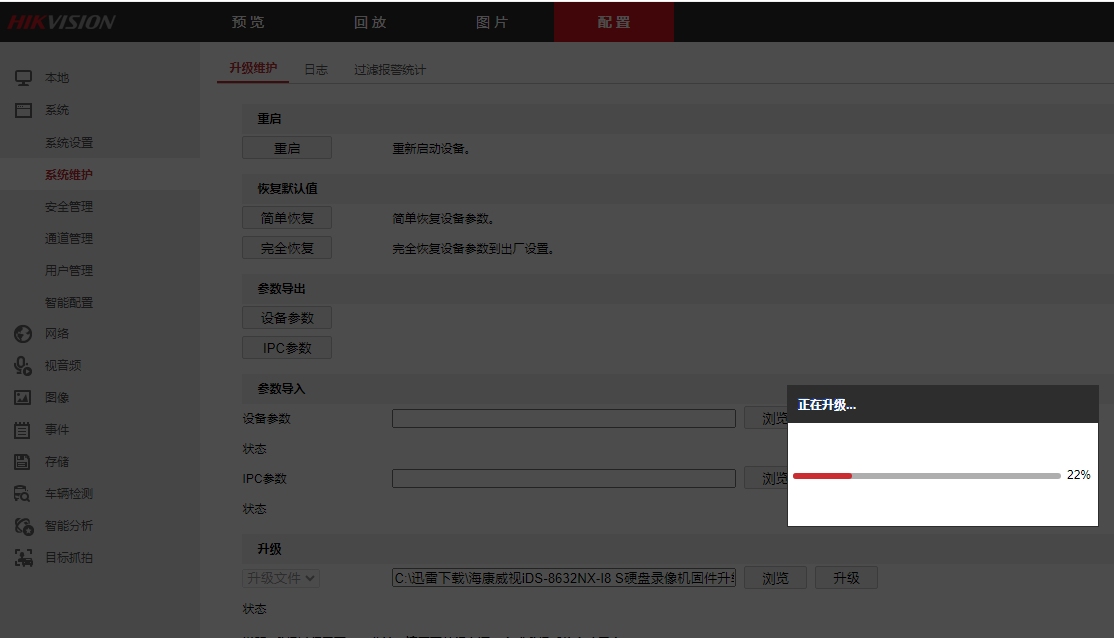The width and height of the screenshot is (1114, 638).
Task: Switch to the 日志 tab
Action: tap(316, 70)
